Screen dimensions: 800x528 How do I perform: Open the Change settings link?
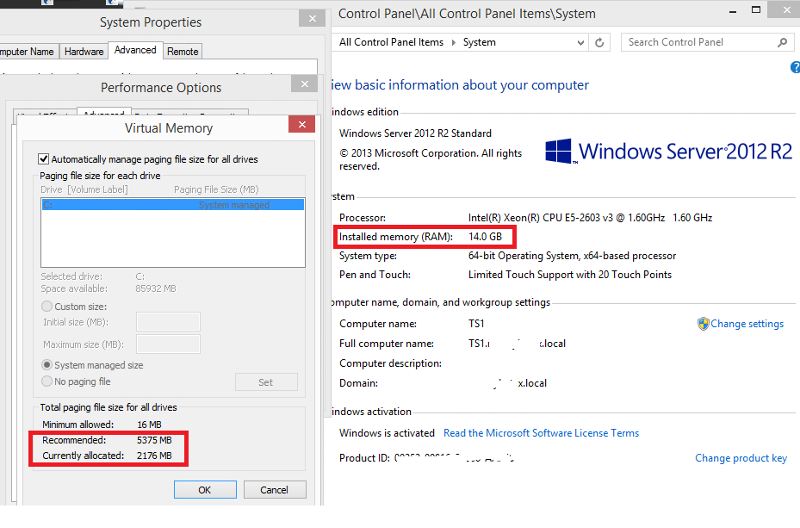(747, 323)
